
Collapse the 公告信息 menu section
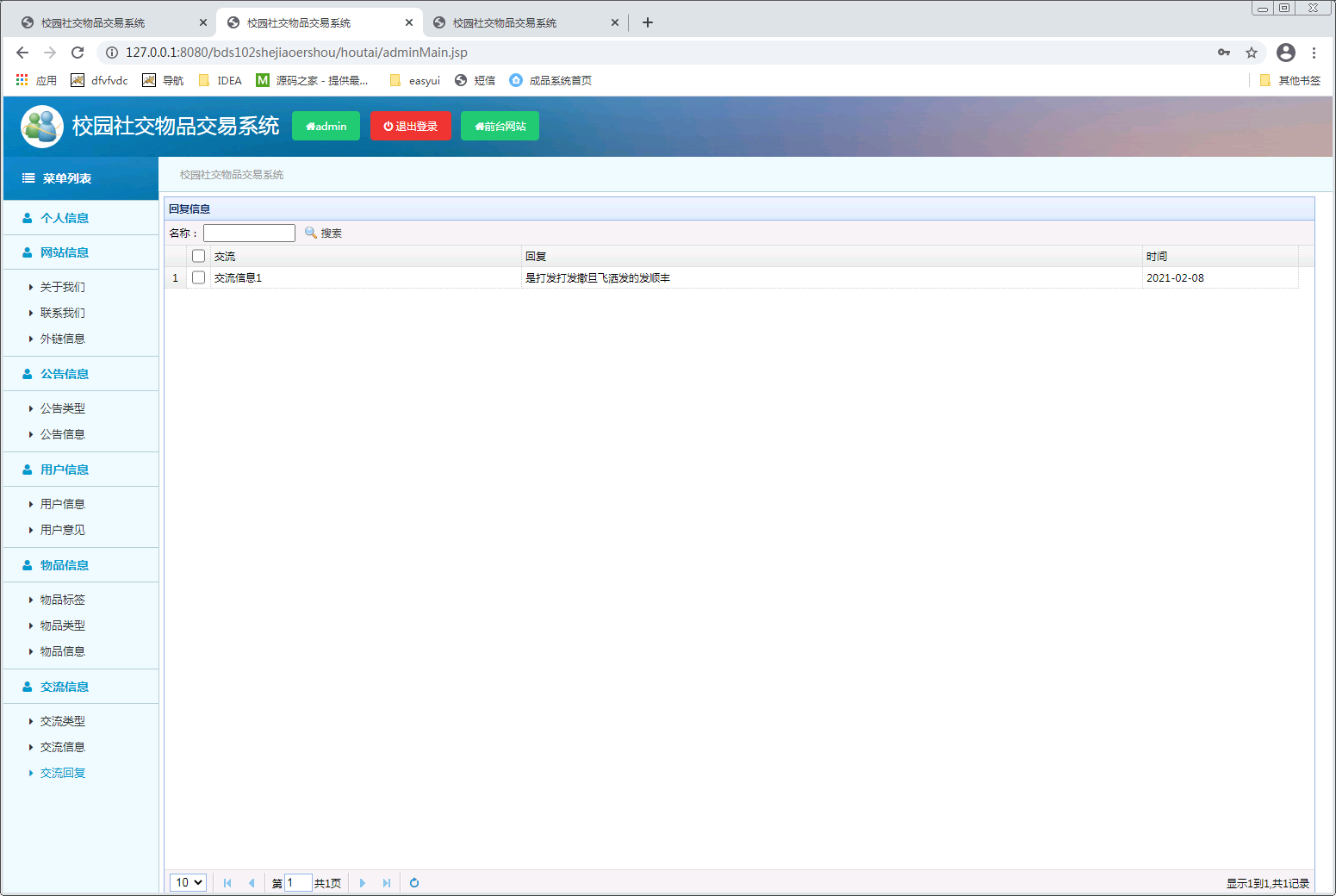coord(81,374)
